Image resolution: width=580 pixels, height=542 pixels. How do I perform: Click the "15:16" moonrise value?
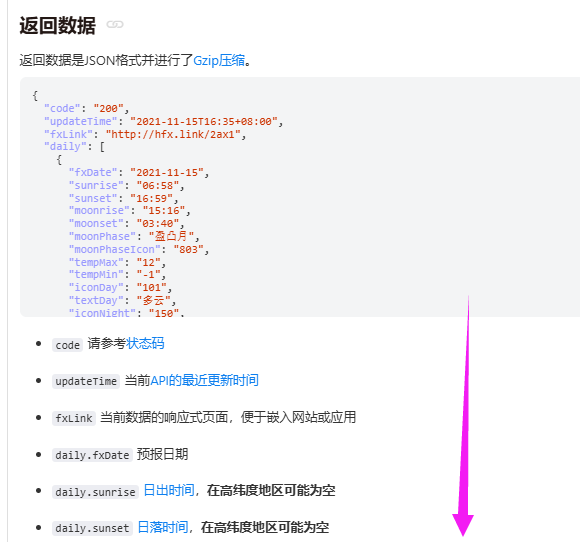pyautogui.click(x=164, y=211)
